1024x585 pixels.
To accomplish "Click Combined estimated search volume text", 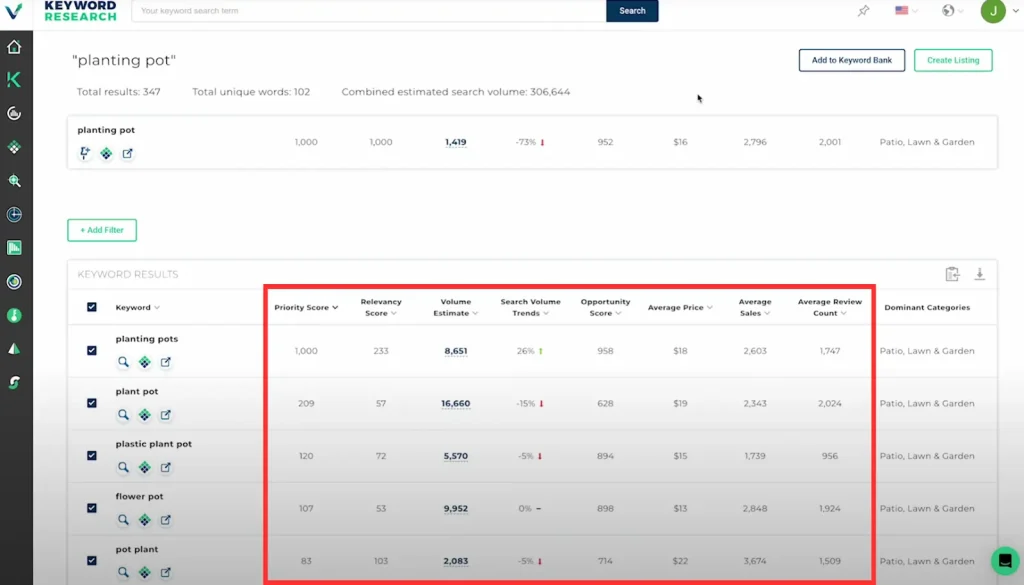I will pos(456,92).
